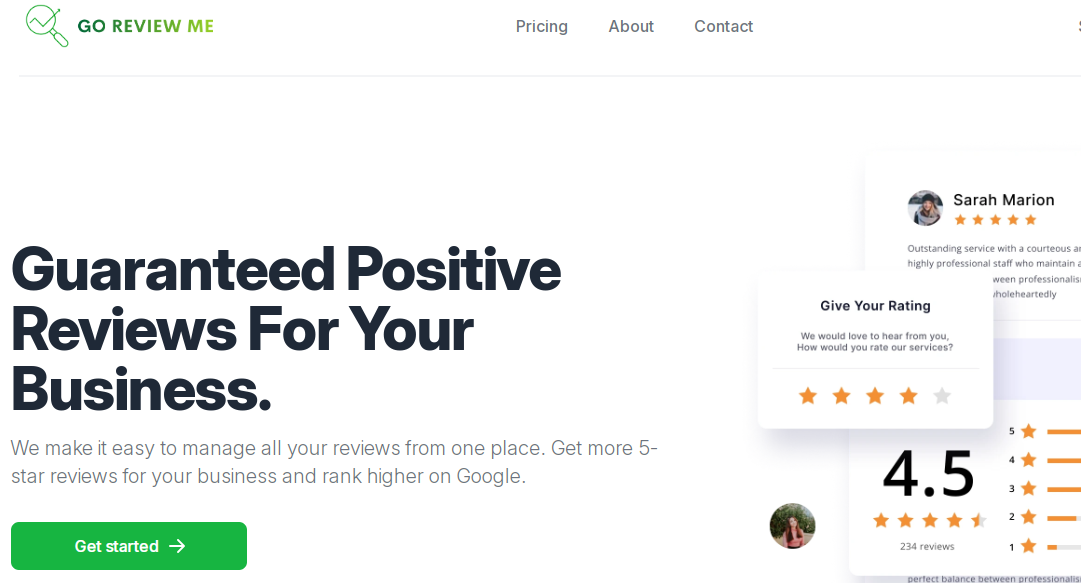Screen dimensions: 1081x583
Task: Click the arrow icon inside Get started
Action: (x=178, y=546)
